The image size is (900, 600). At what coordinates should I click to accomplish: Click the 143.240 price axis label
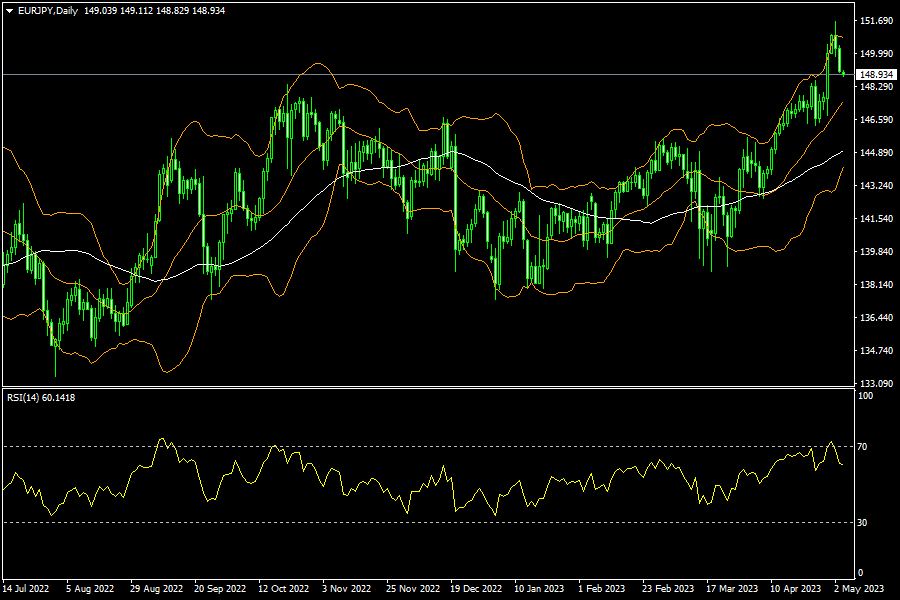[x=876, y=185]
